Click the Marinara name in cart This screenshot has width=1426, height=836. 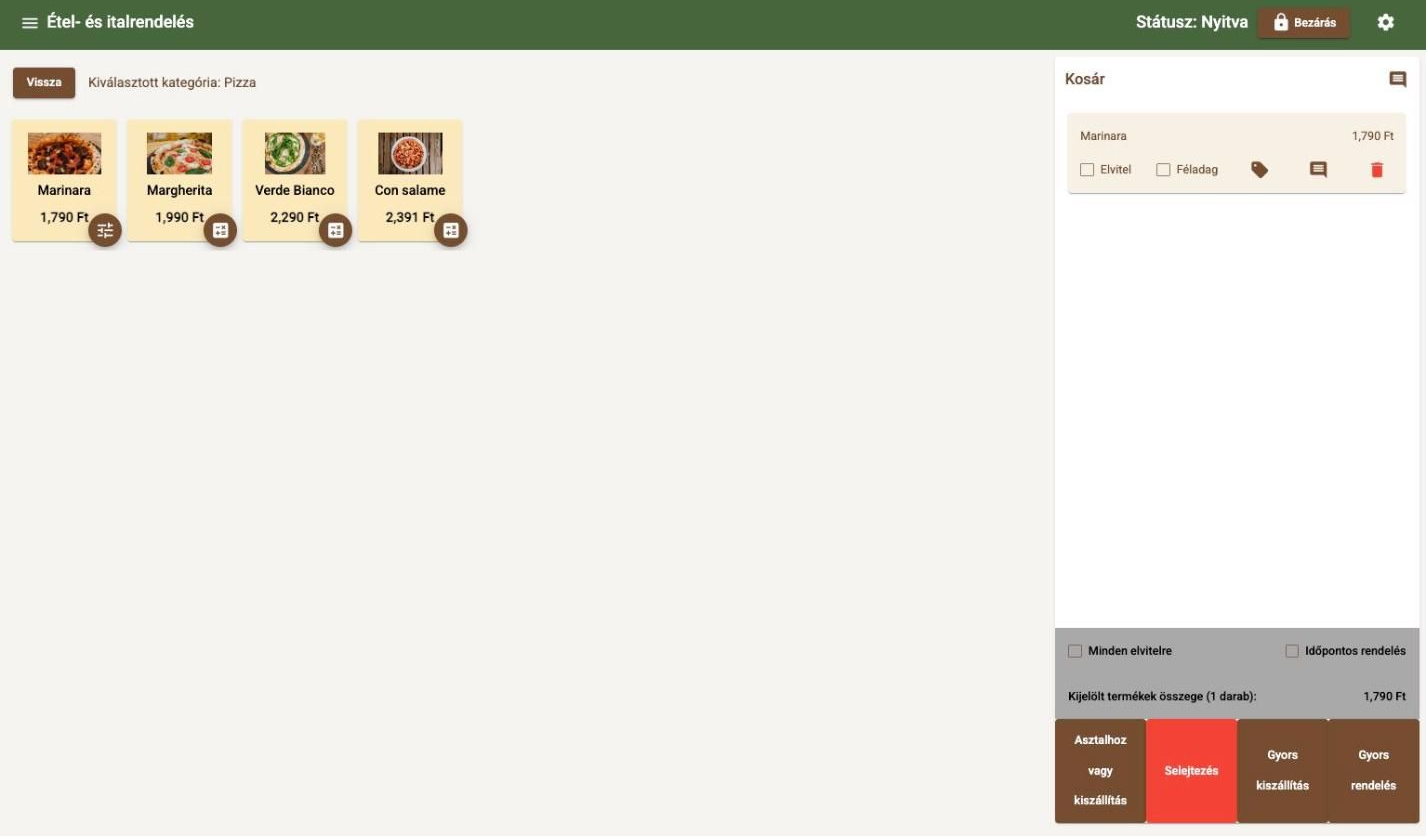click(x=1103, y=136)
